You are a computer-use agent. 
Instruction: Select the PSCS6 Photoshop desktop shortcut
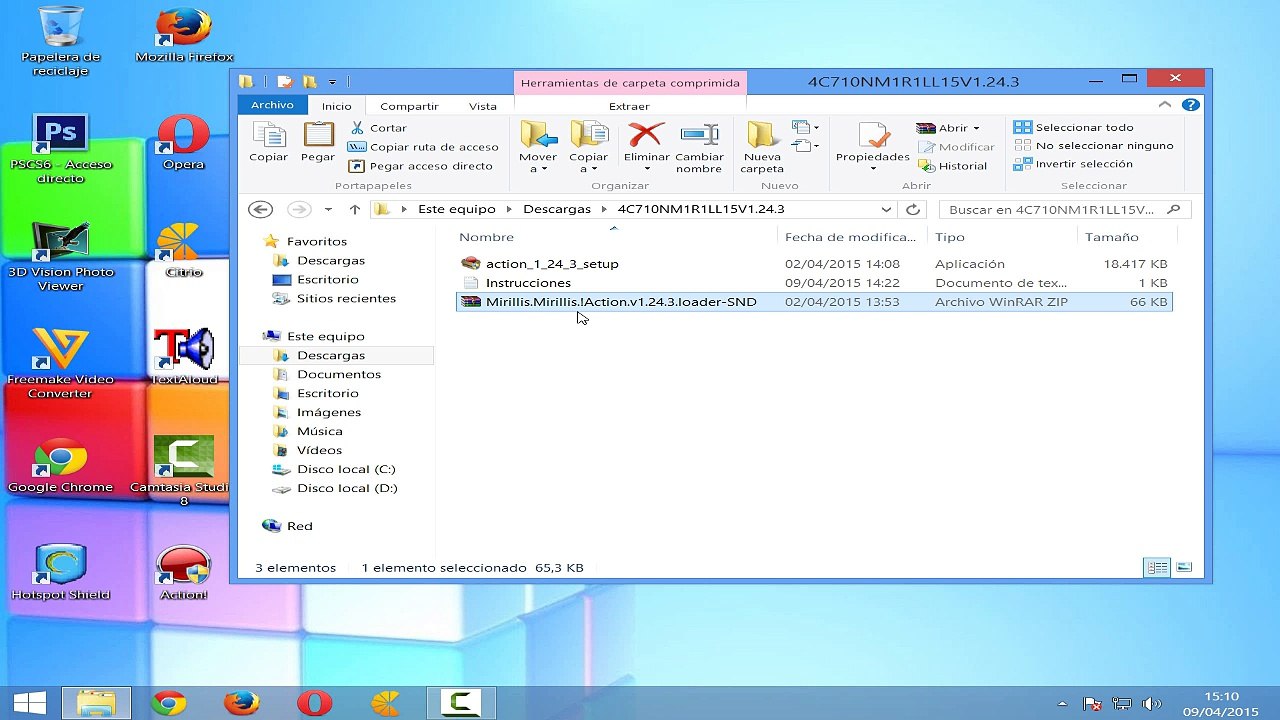coord(61,149)
